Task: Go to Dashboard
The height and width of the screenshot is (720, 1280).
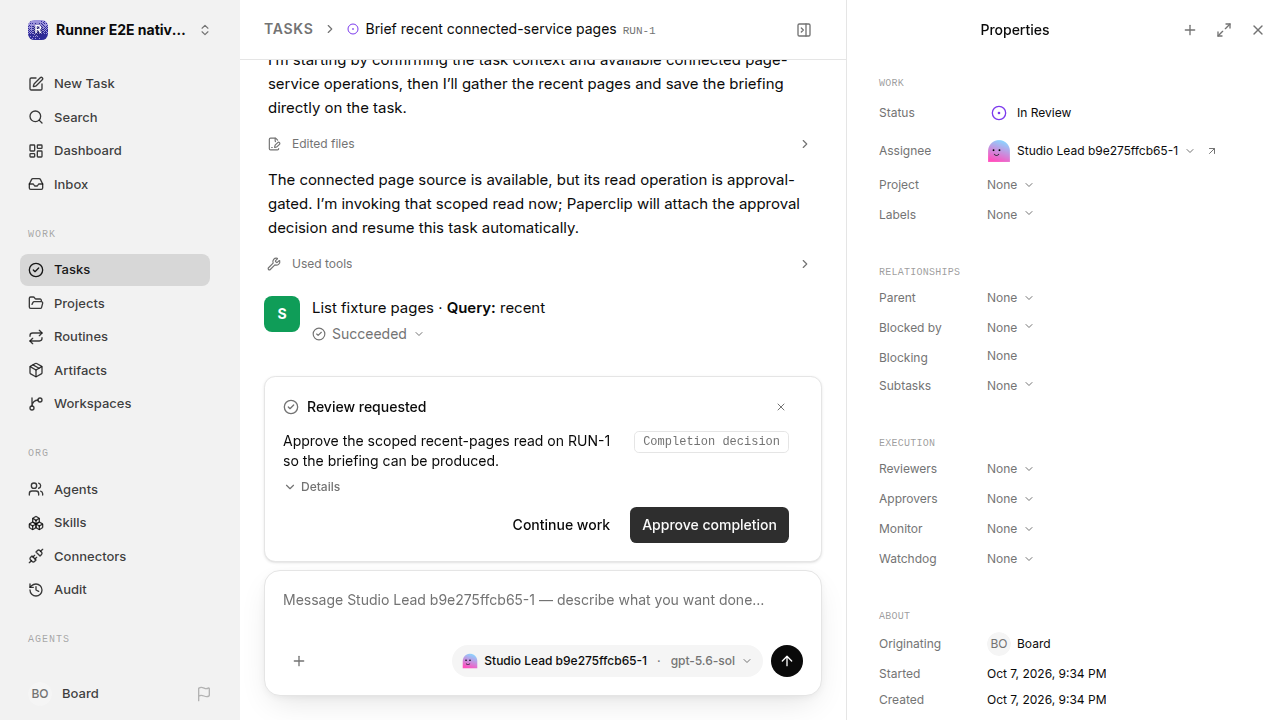Action: (x=115, y=151)
